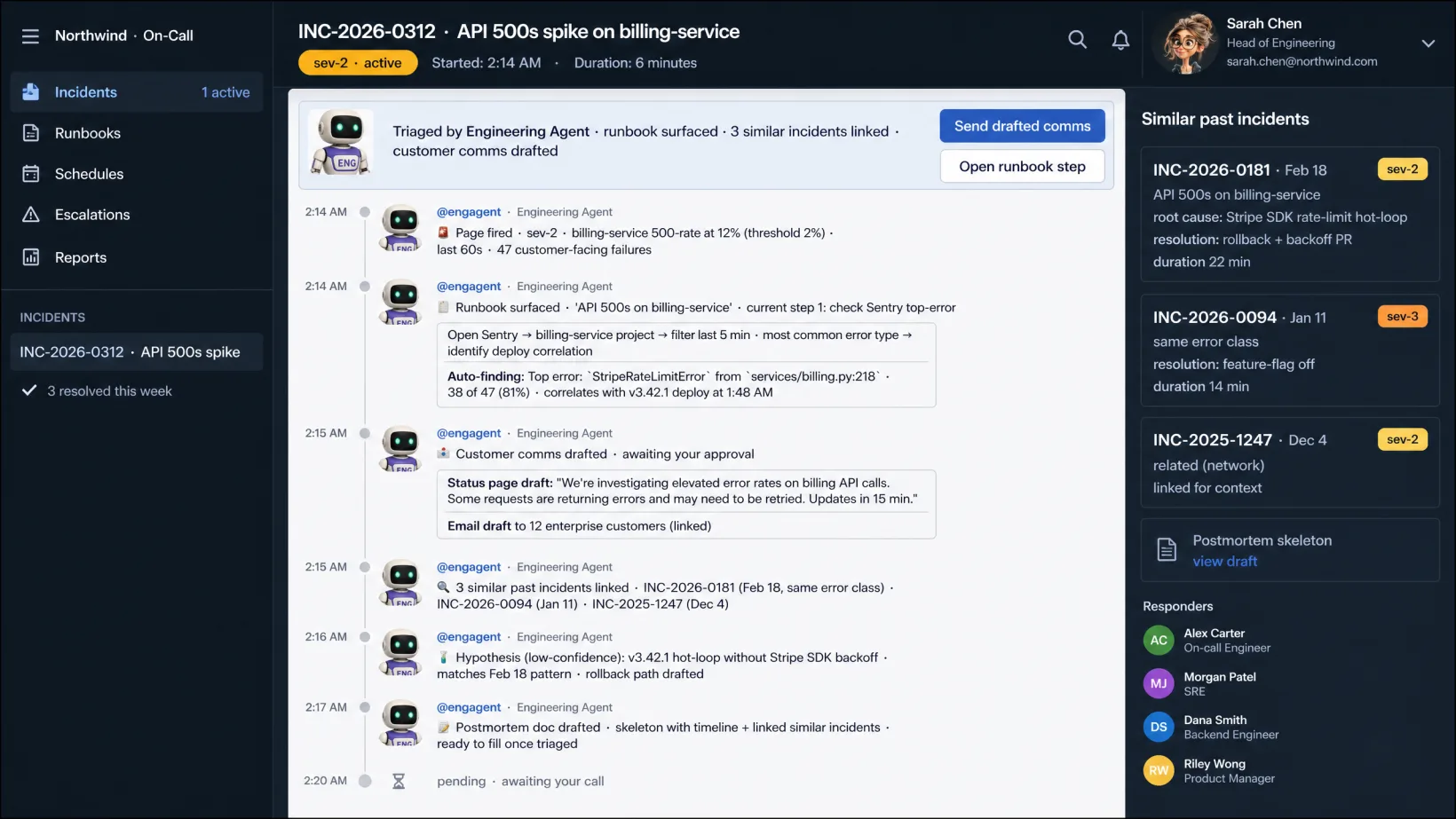Click the 2:20 AM pending timeline dot
Viewport: 1456px width, 819px height.
(365, 781)
